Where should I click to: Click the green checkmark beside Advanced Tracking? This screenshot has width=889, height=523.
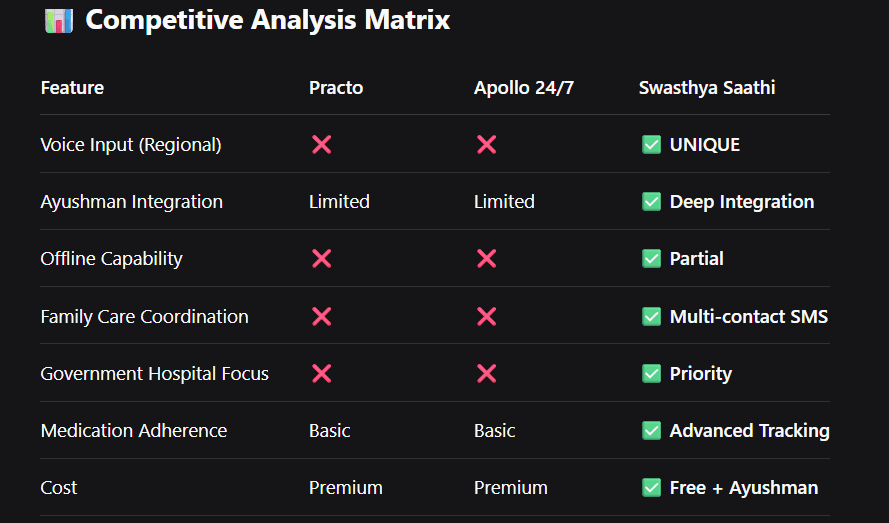[x=651, y=431]
